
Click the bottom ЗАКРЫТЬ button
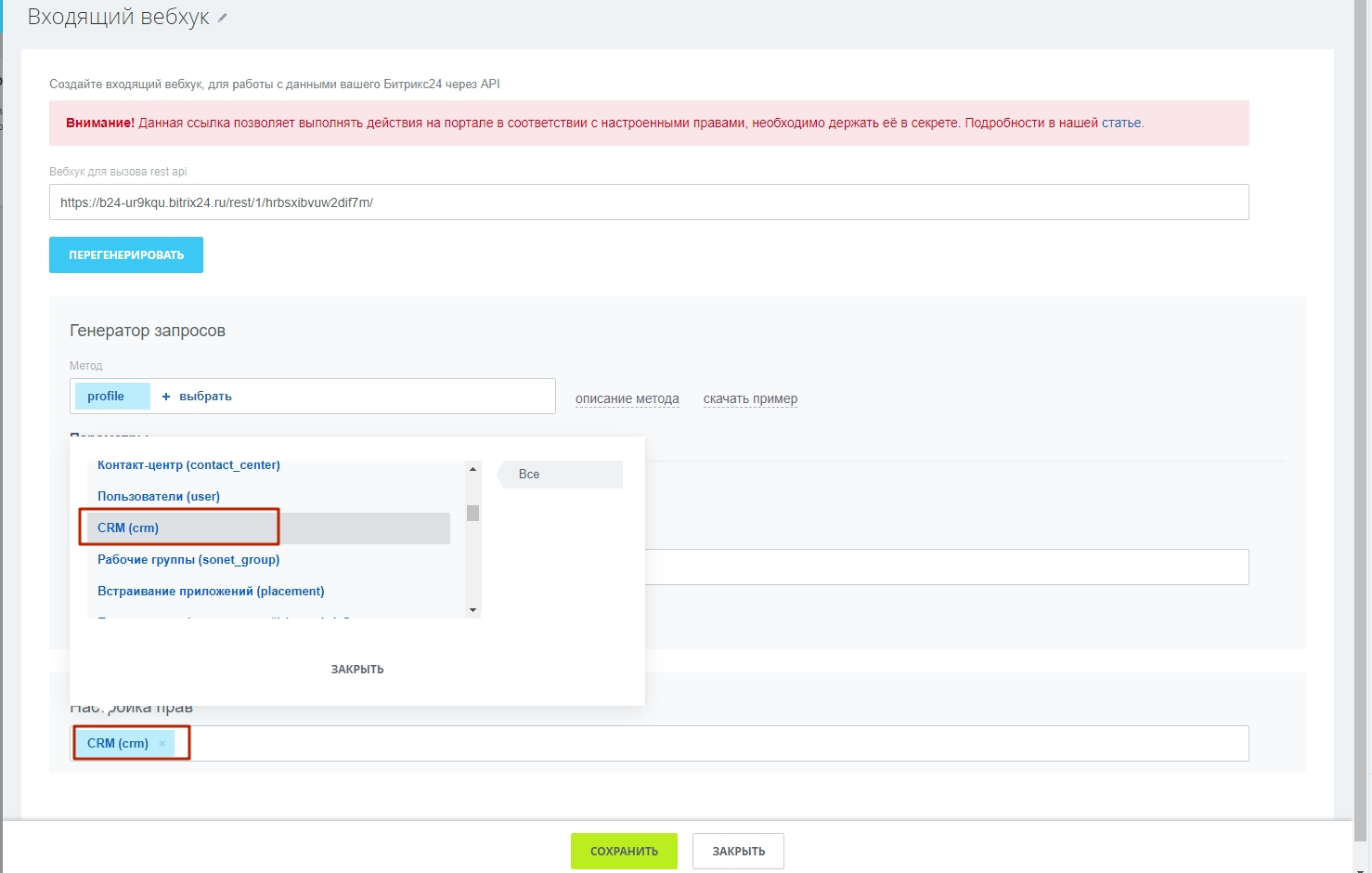click(739, 851)
